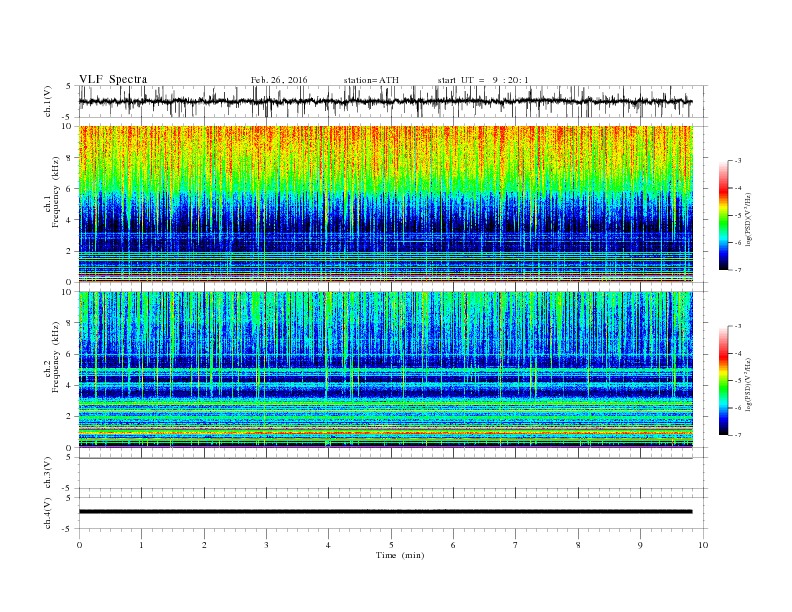Click the log(PSD) label beside ch.2 colorbar
Screen dimensions: 792x612
(x=747, y=384)
